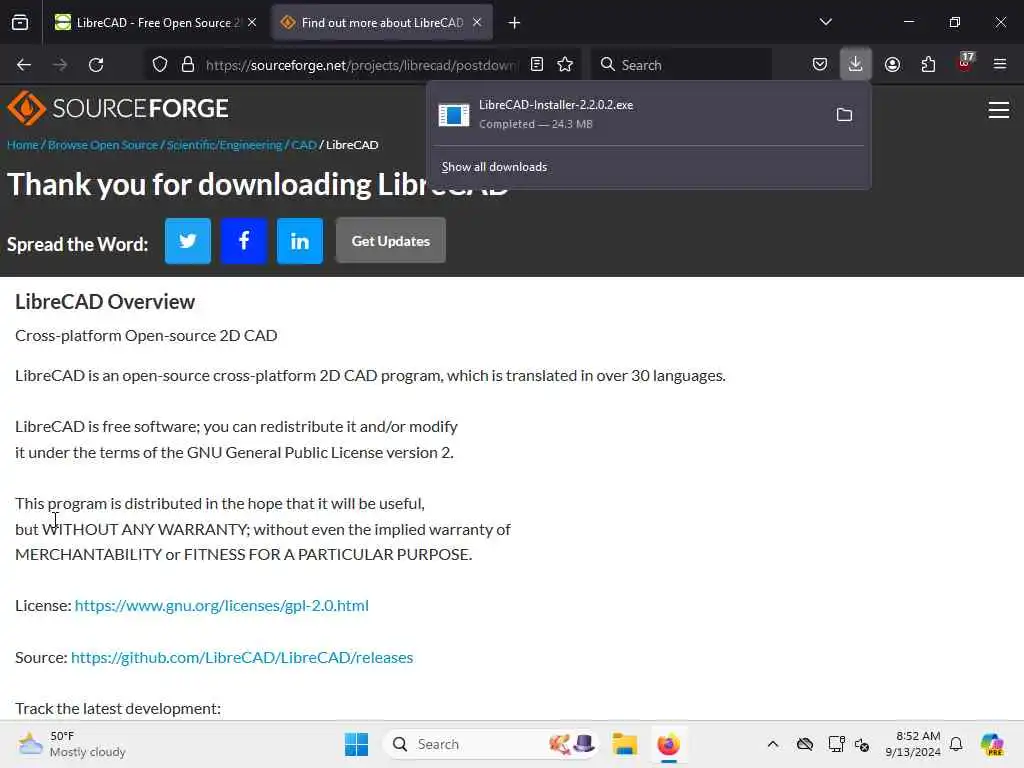1024x768 pixels.
Task: Show hidden system tray icons
Action: (773, 744)
